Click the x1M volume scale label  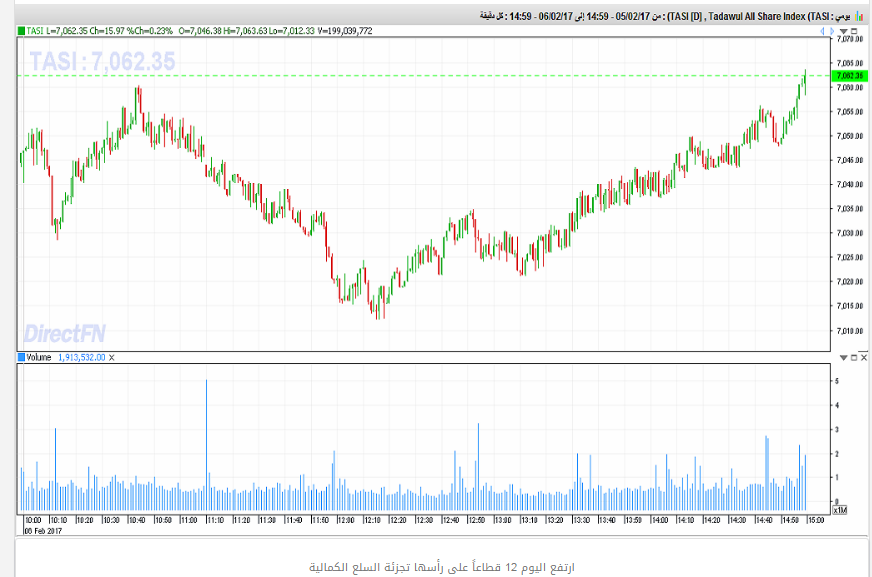tap(839, 510)
